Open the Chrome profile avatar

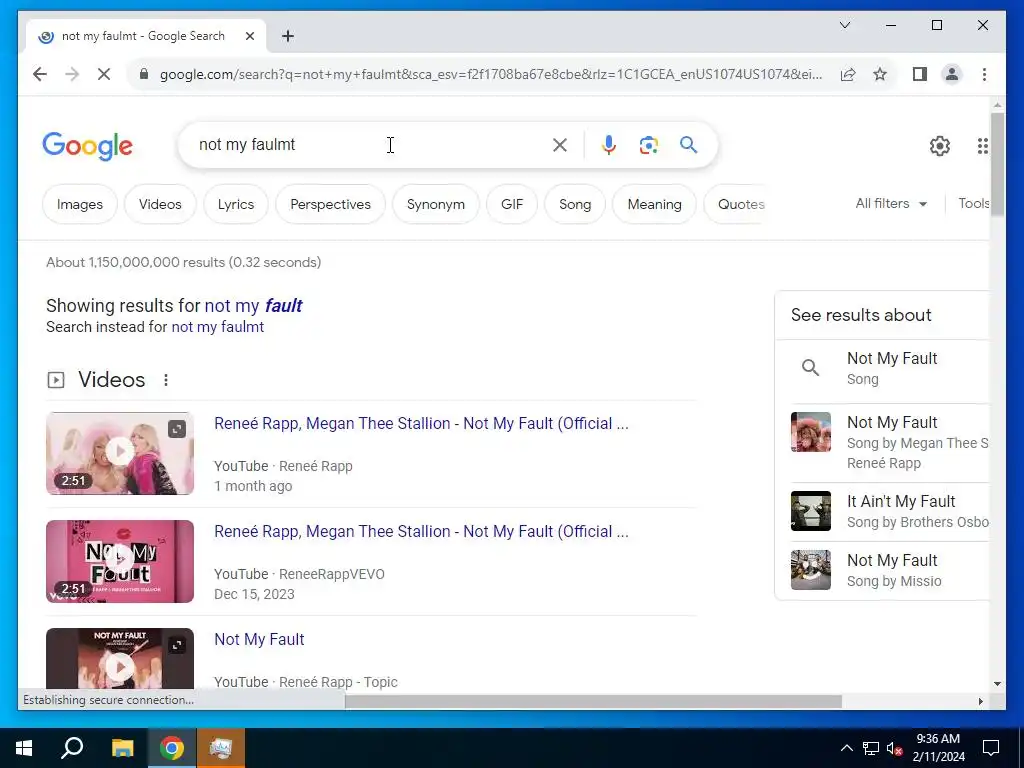[952, 74]
